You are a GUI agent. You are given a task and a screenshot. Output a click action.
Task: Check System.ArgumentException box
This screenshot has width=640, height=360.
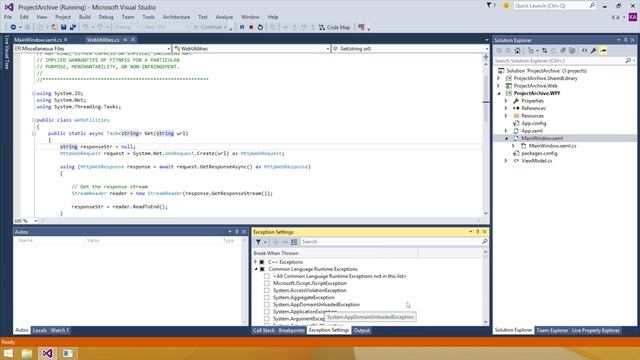[267, 319]
